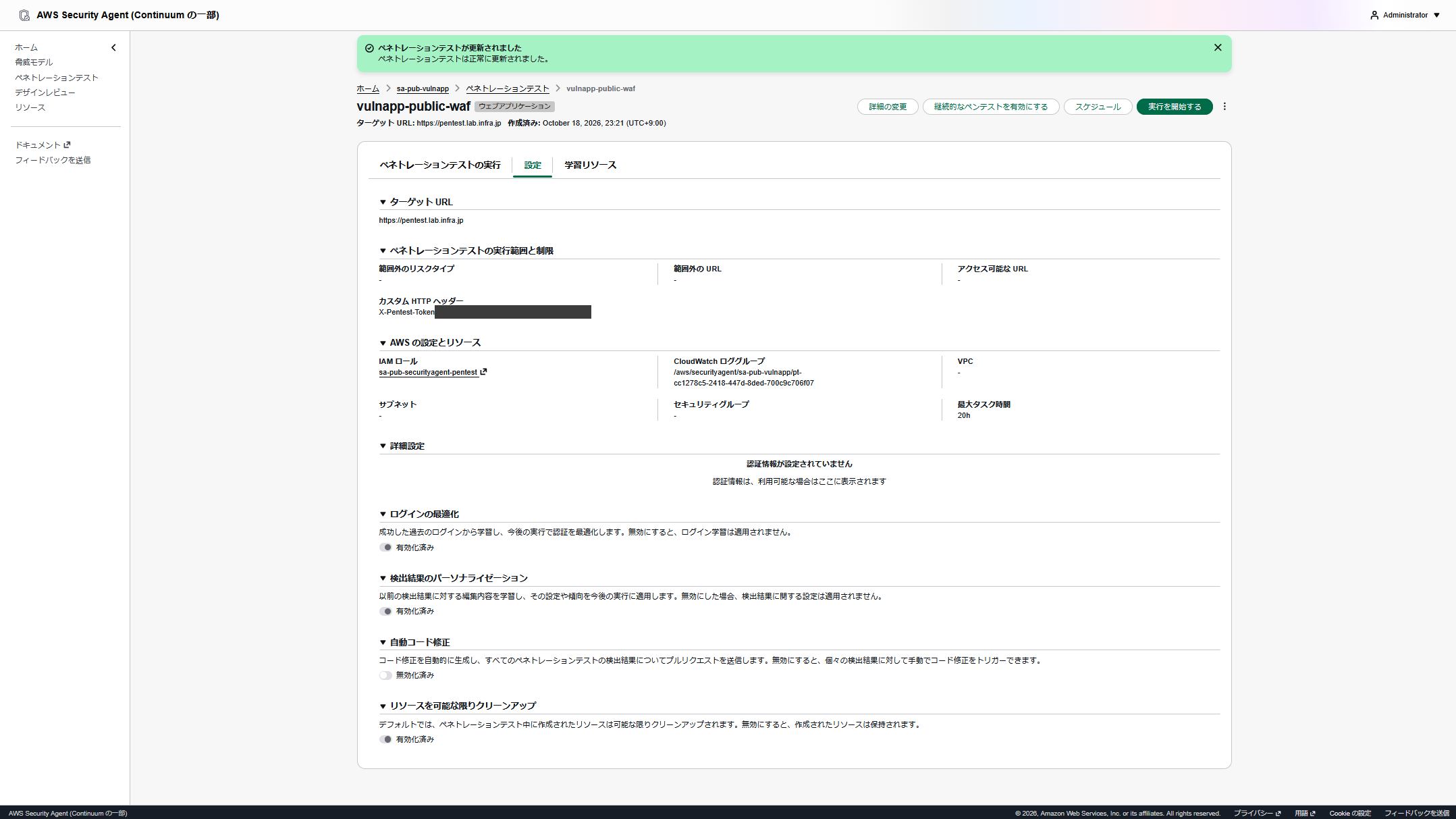The height and width of the screenshot is (819, 1456).
Task: Toggle the 検出結果のパーソナライゼーション switch
Action: (x=385, y=612)
